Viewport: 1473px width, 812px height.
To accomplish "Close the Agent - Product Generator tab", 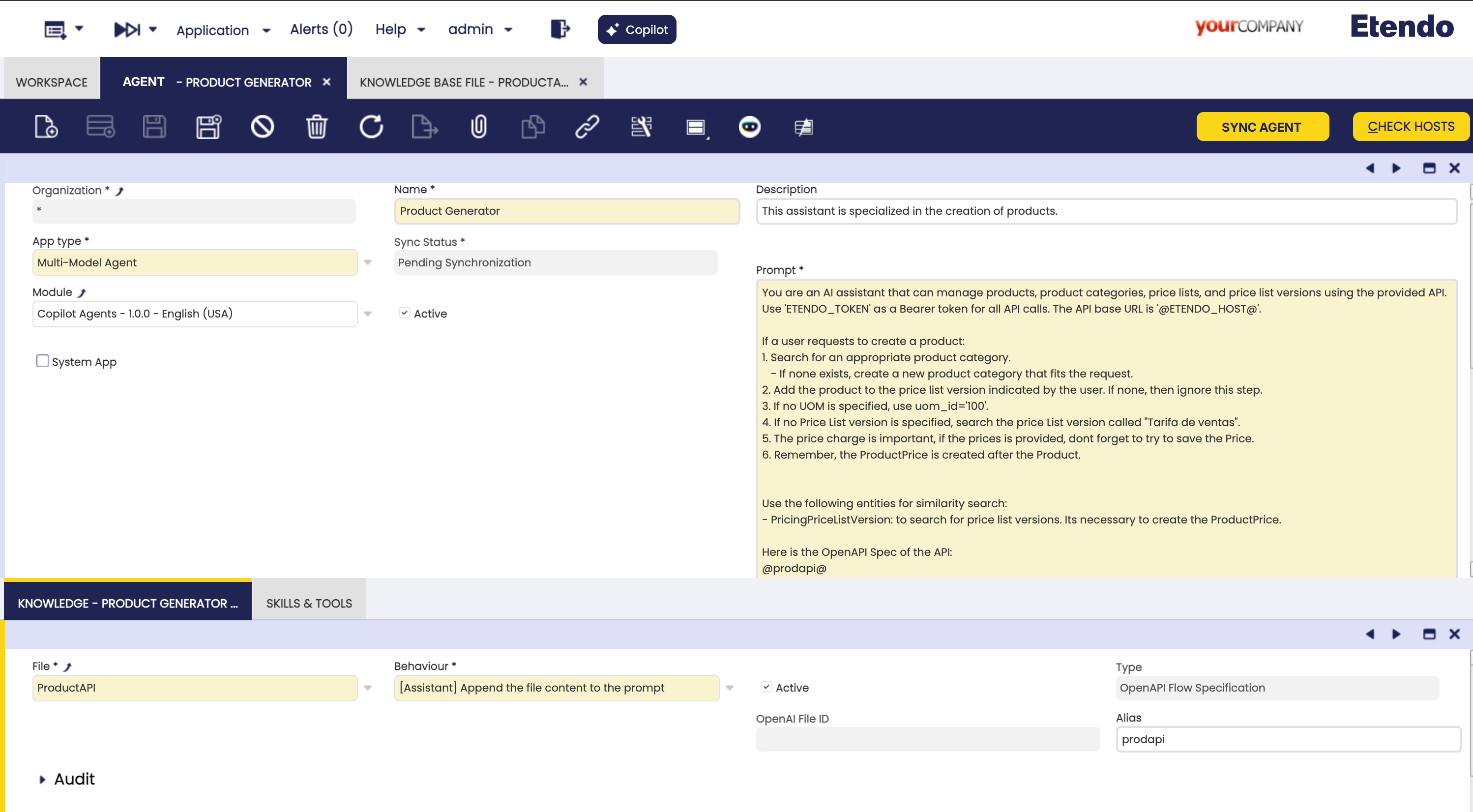I will 326,82.
